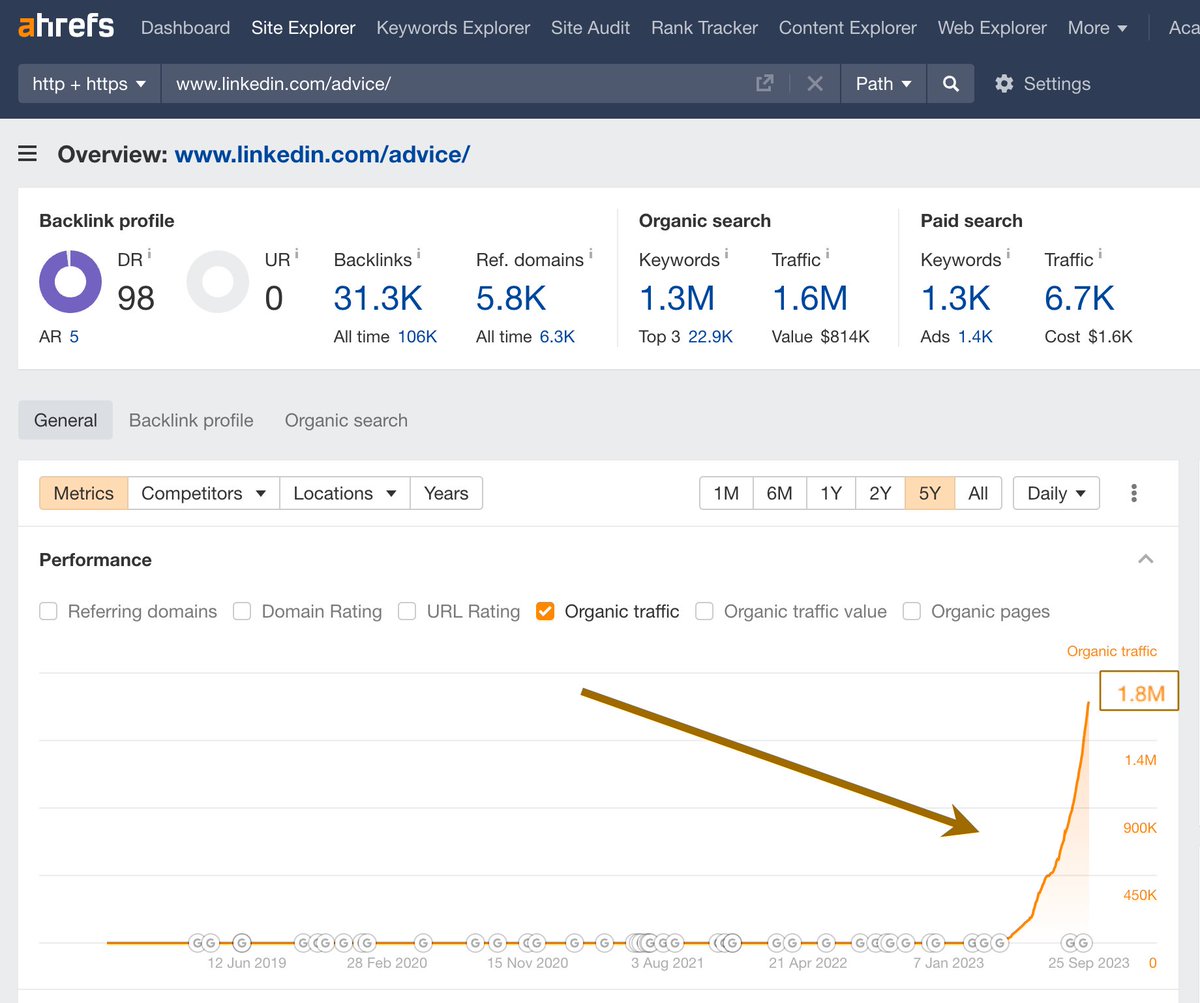1200x1003 pixels.
Task: Click Organic search Keywords info icon
Action: tap(727, 254)
